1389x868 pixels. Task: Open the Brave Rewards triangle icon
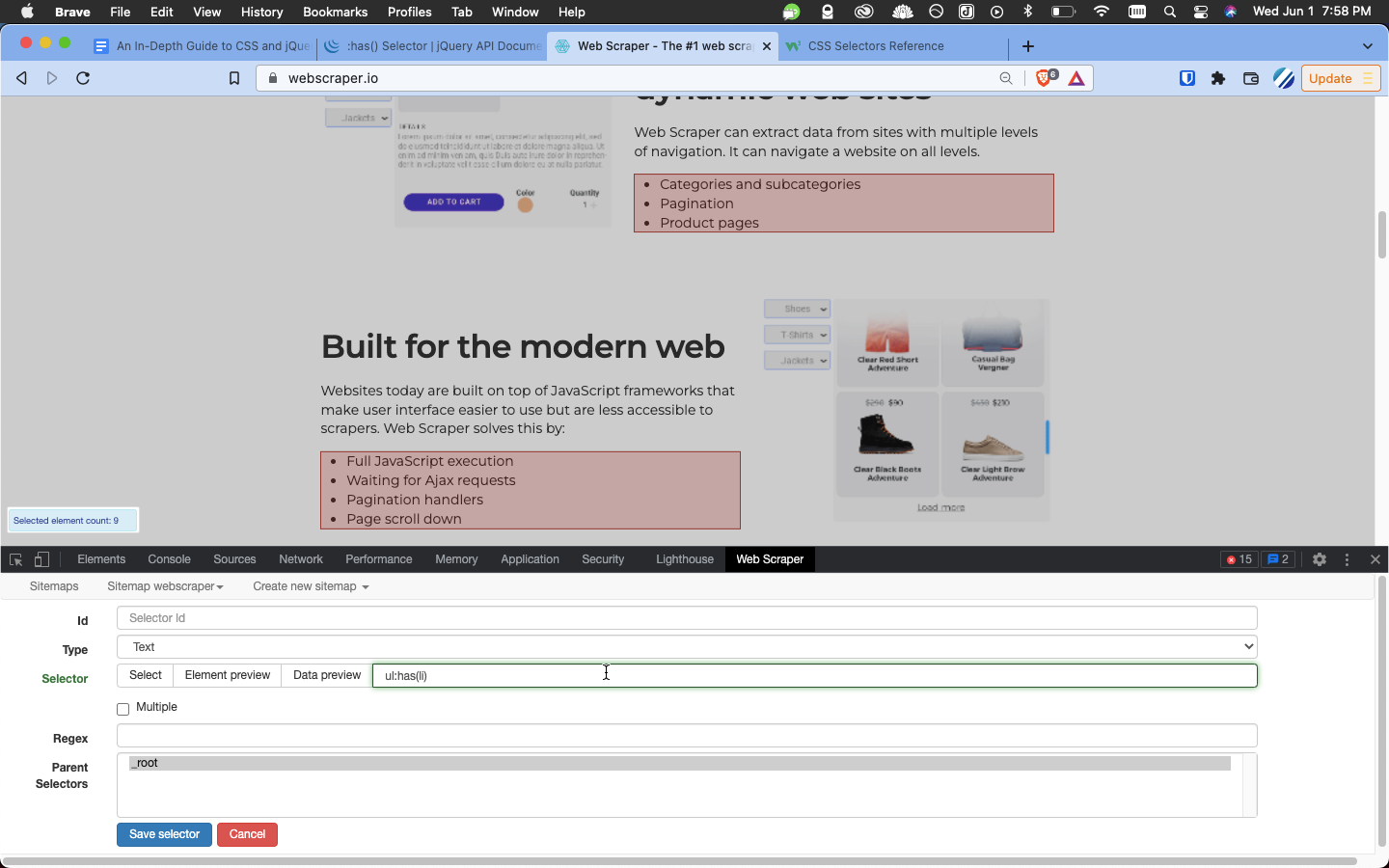tap(1075, 78)
